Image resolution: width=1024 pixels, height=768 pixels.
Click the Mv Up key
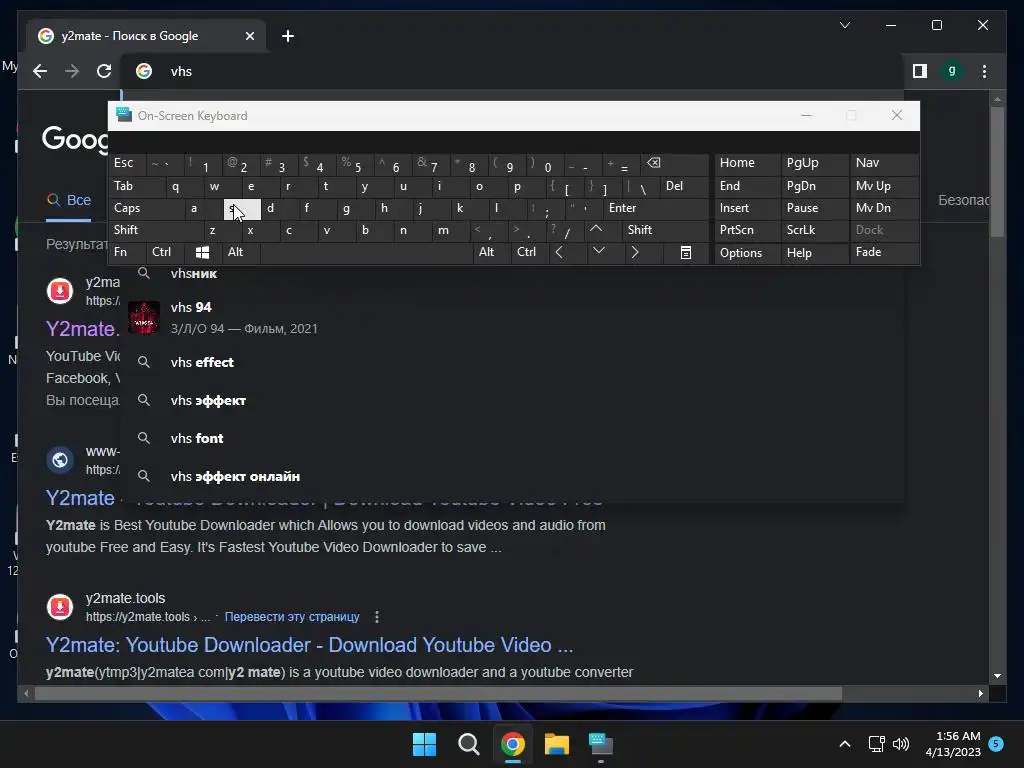(884, 186)
